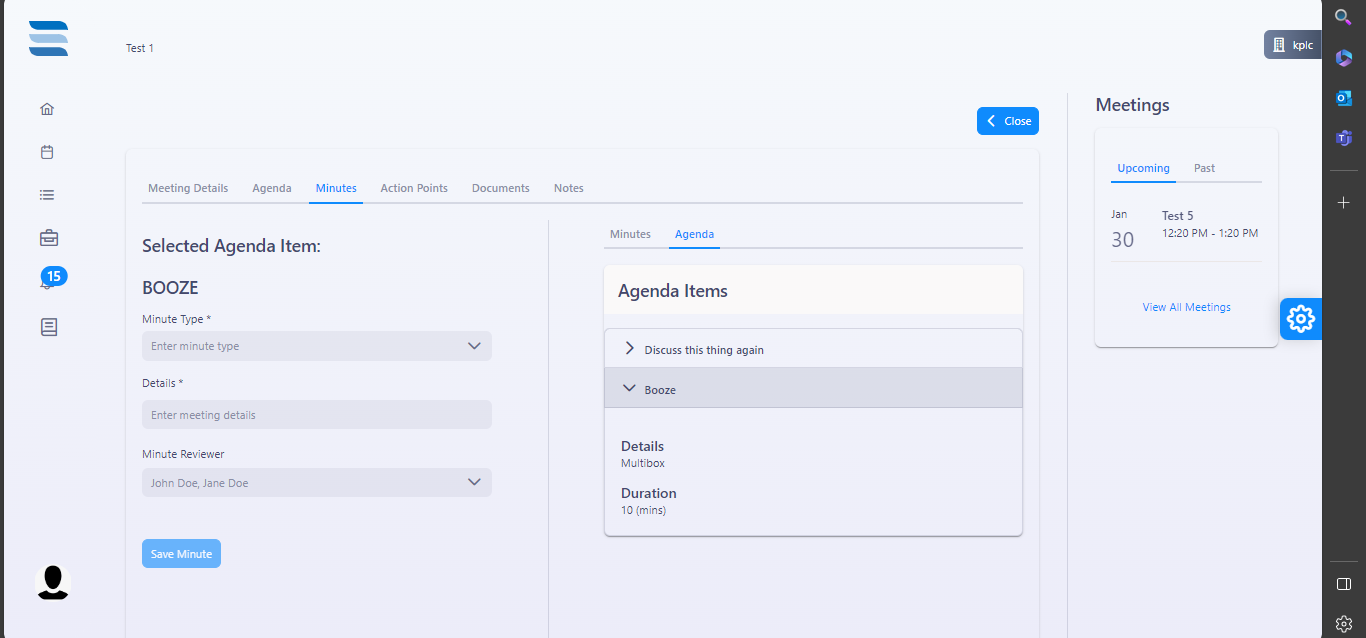The image size is (1366, 638).
Task: Switch to the Meeting Details tab
Action: point(188,188)
